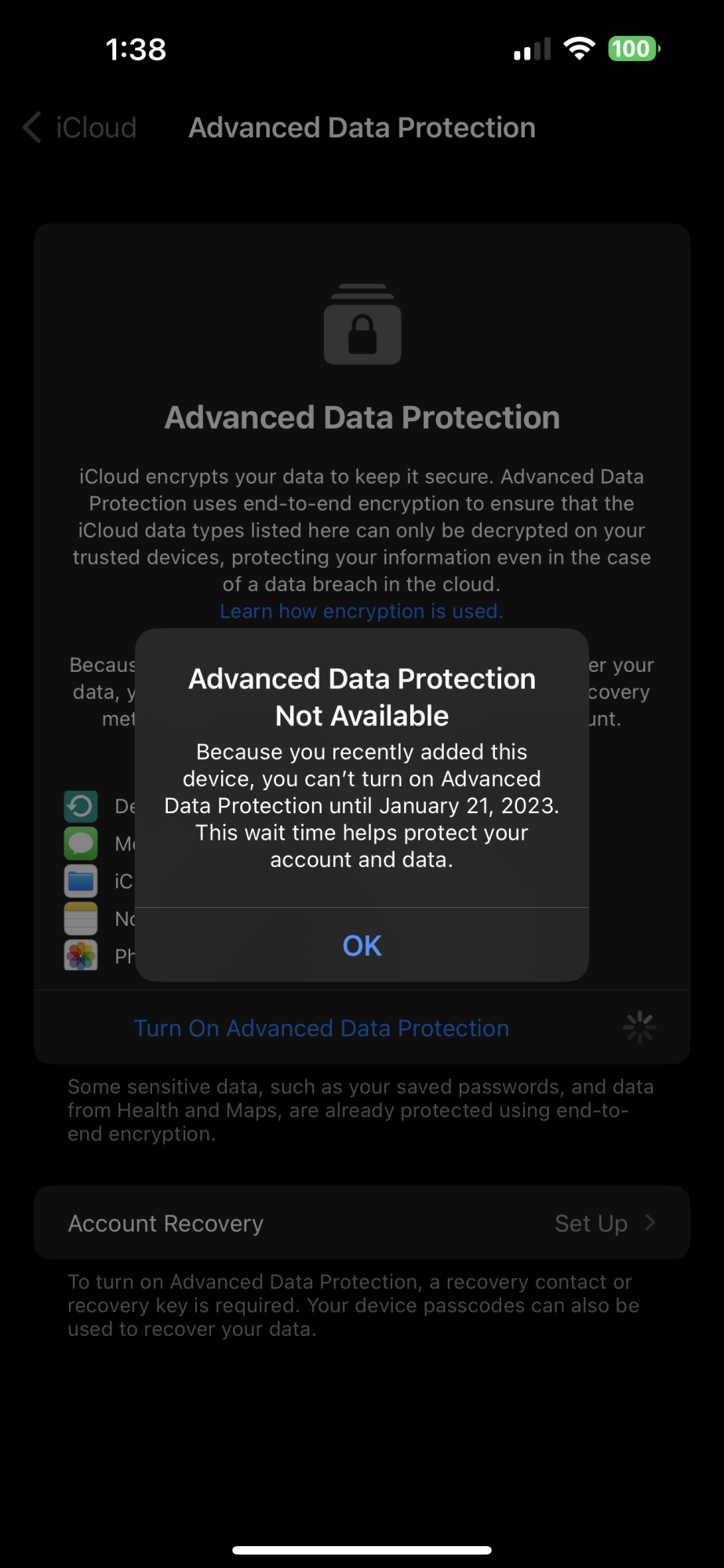724x1568 pixels.
Task: Tap the loading spinner indicator
Action: pyautogui.click(x=639, y=1027)
